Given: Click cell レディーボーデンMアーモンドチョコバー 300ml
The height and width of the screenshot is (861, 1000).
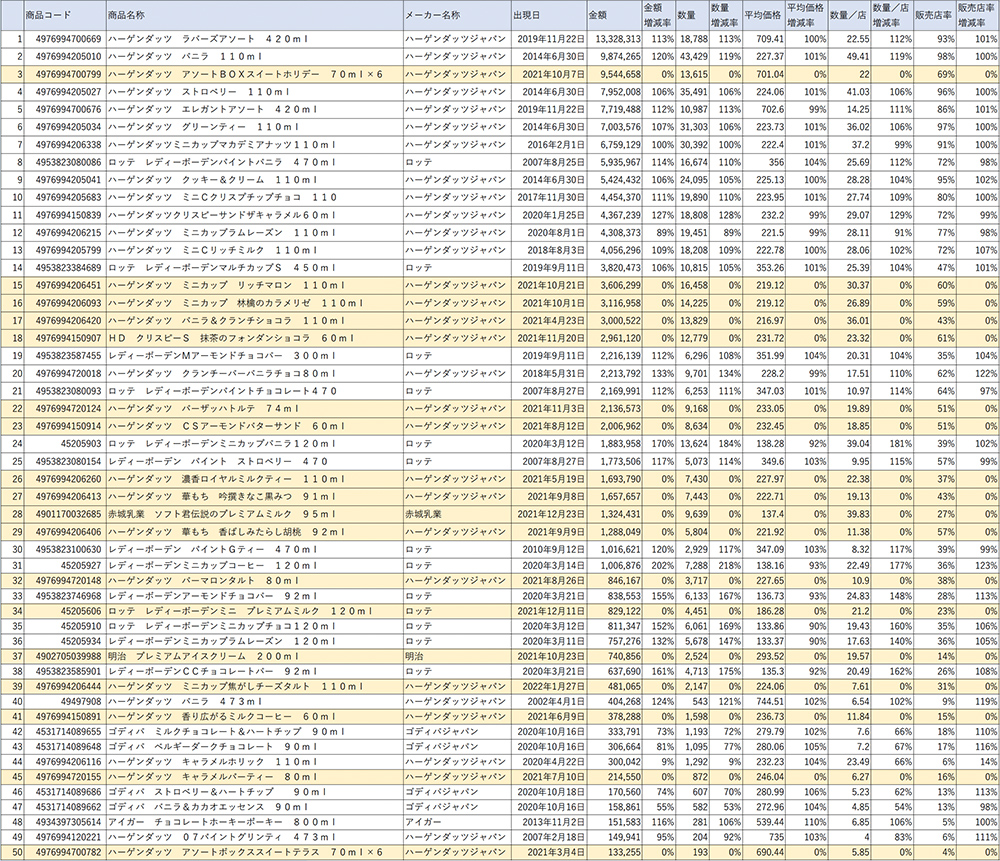Looking at the screenshot, I should pyautogui.click(x=254, y=355).
